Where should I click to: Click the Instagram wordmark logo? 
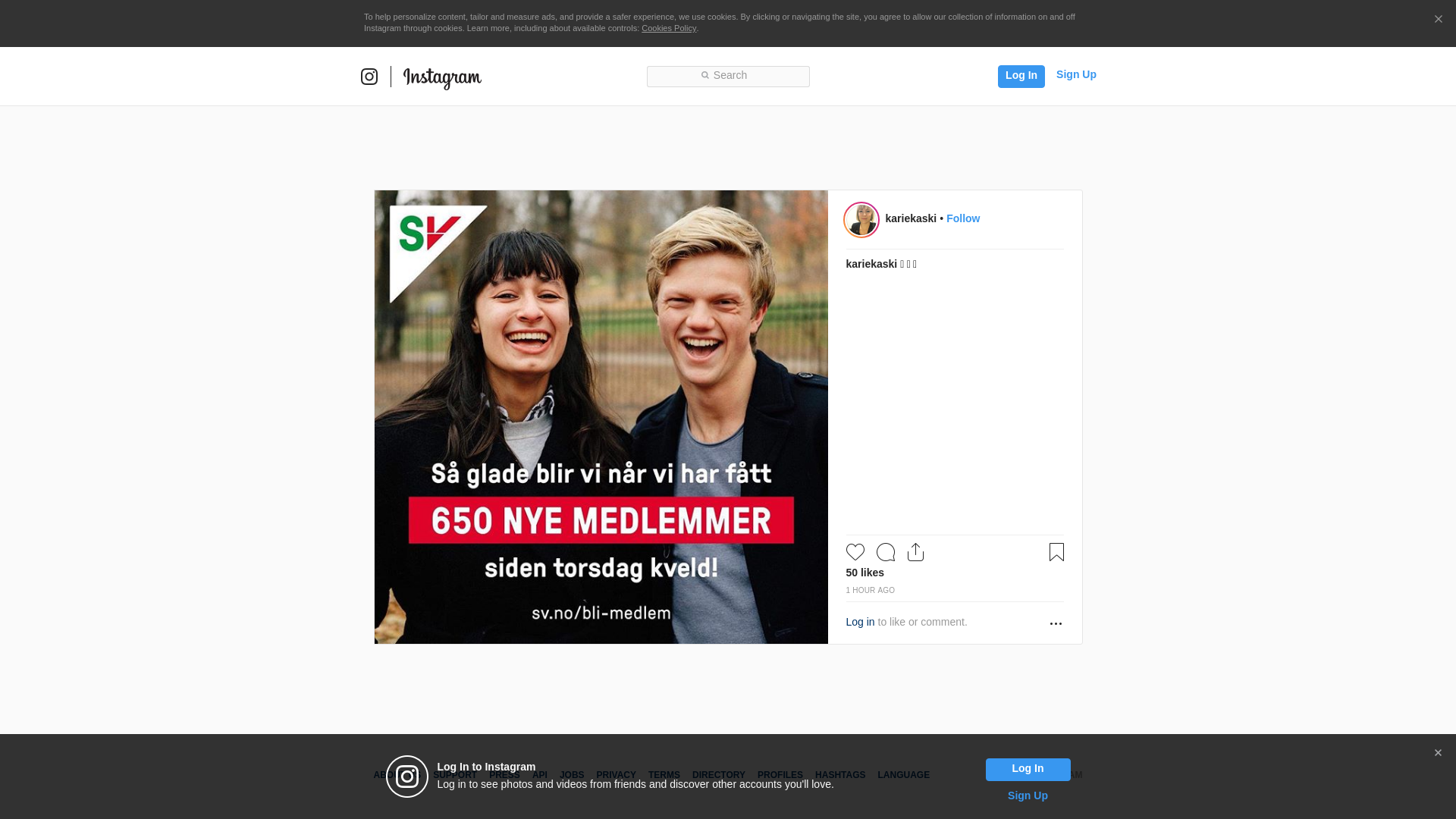pos(442,77)
